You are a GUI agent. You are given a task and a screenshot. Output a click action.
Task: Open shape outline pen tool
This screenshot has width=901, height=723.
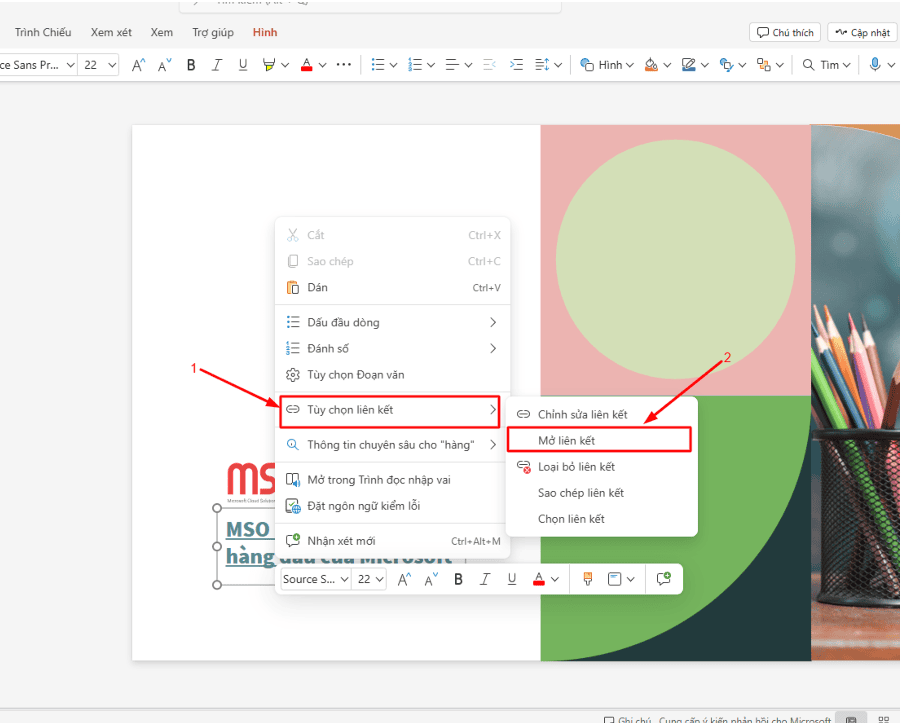688,65
